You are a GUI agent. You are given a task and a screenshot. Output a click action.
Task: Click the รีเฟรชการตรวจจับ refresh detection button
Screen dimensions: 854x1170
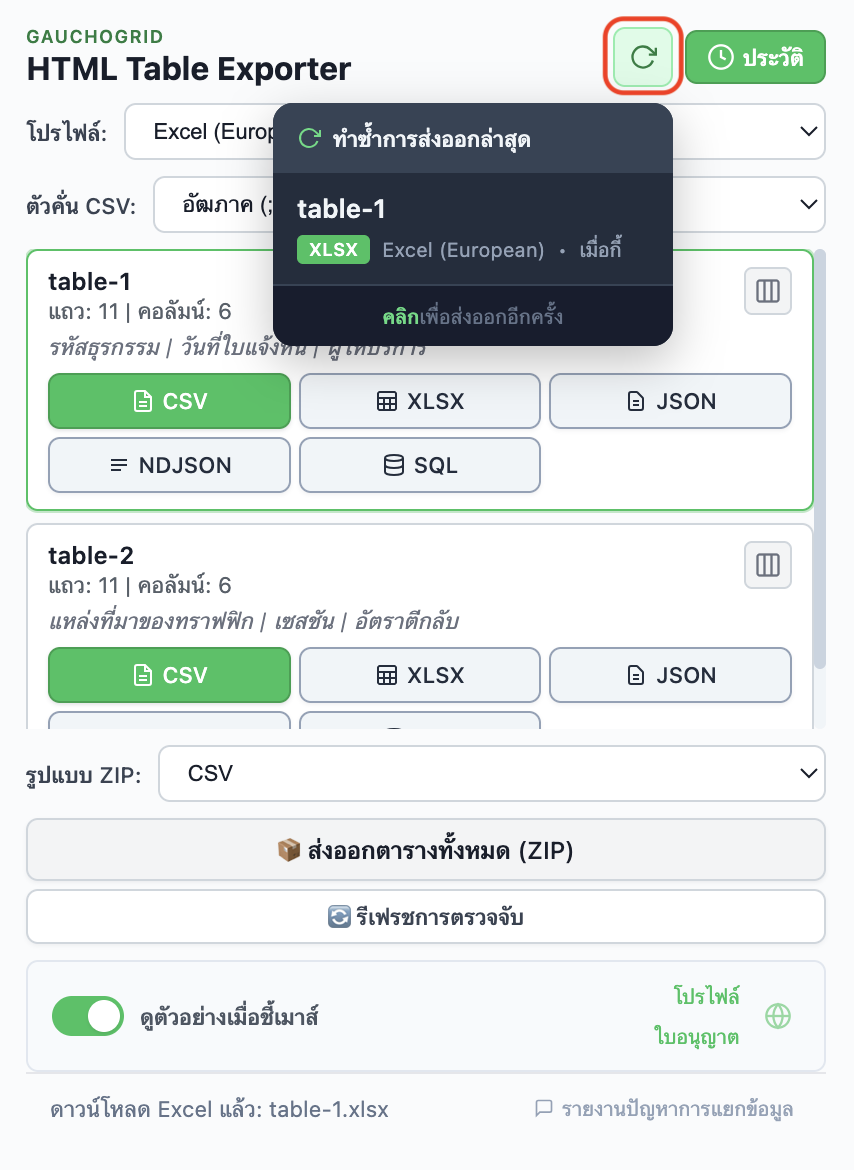427,916
